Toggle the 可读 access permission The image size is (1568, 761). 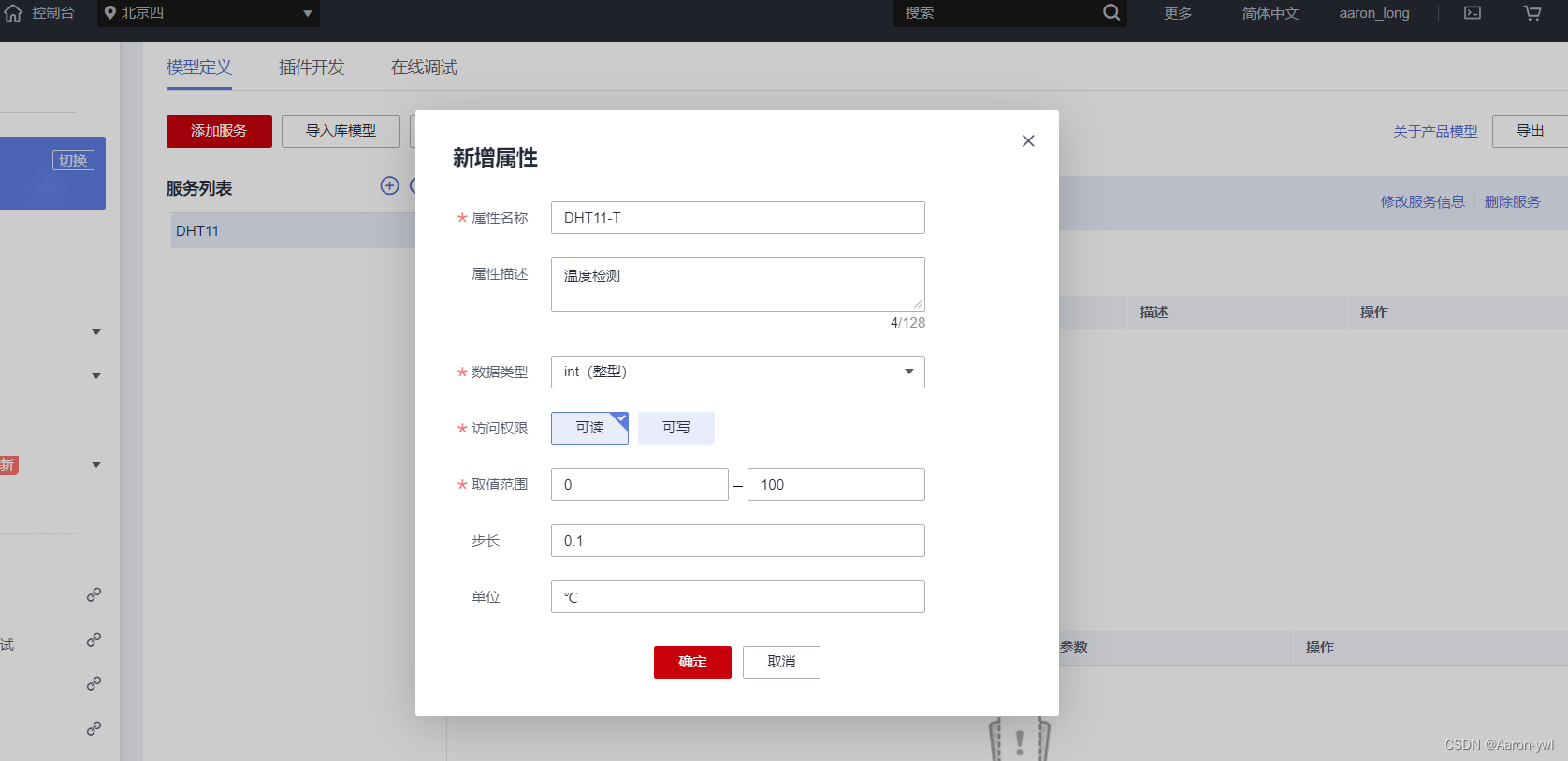click(x=589, y=428)
